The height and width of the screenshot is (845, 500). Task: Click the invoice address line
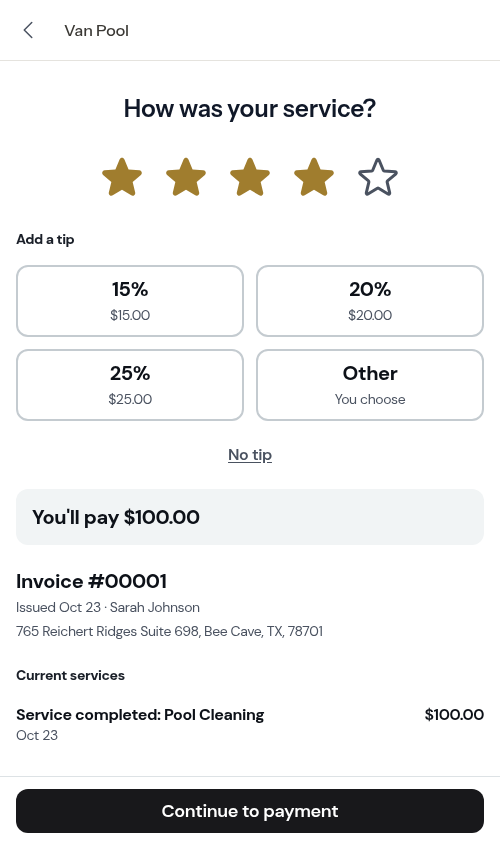tap(170, 631)
